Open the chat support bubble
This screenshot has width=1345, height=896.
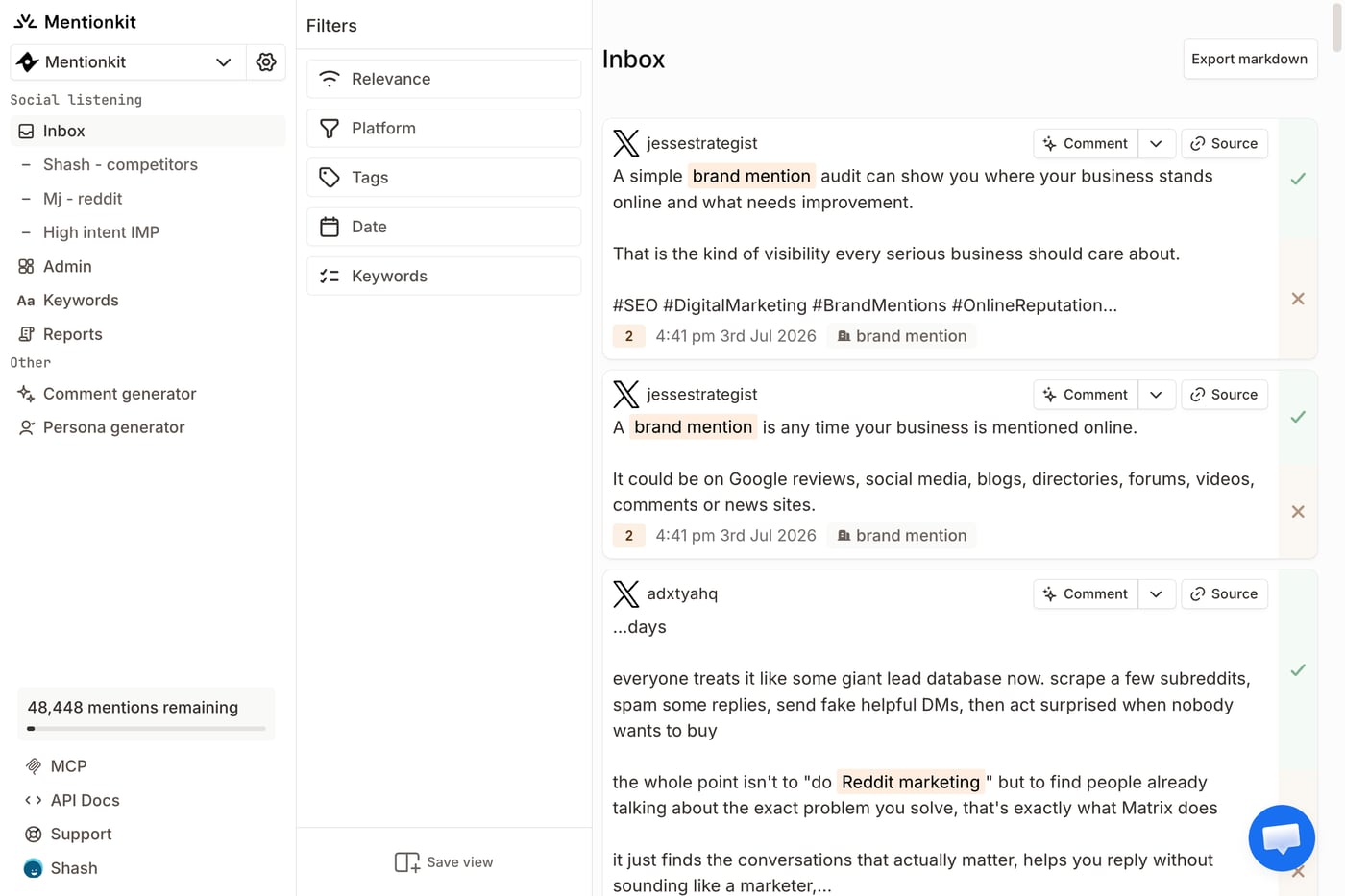pyautogui.click(x=1282, y=838)
